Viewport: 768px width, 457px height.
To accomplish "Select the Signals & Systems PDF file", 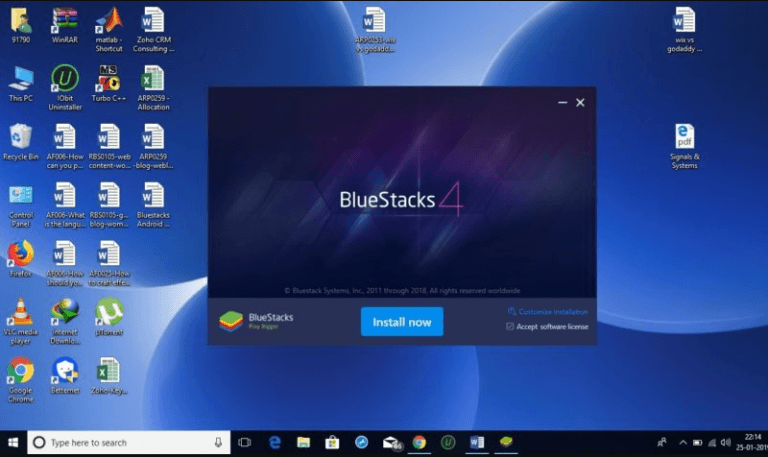I will (684, 138).
